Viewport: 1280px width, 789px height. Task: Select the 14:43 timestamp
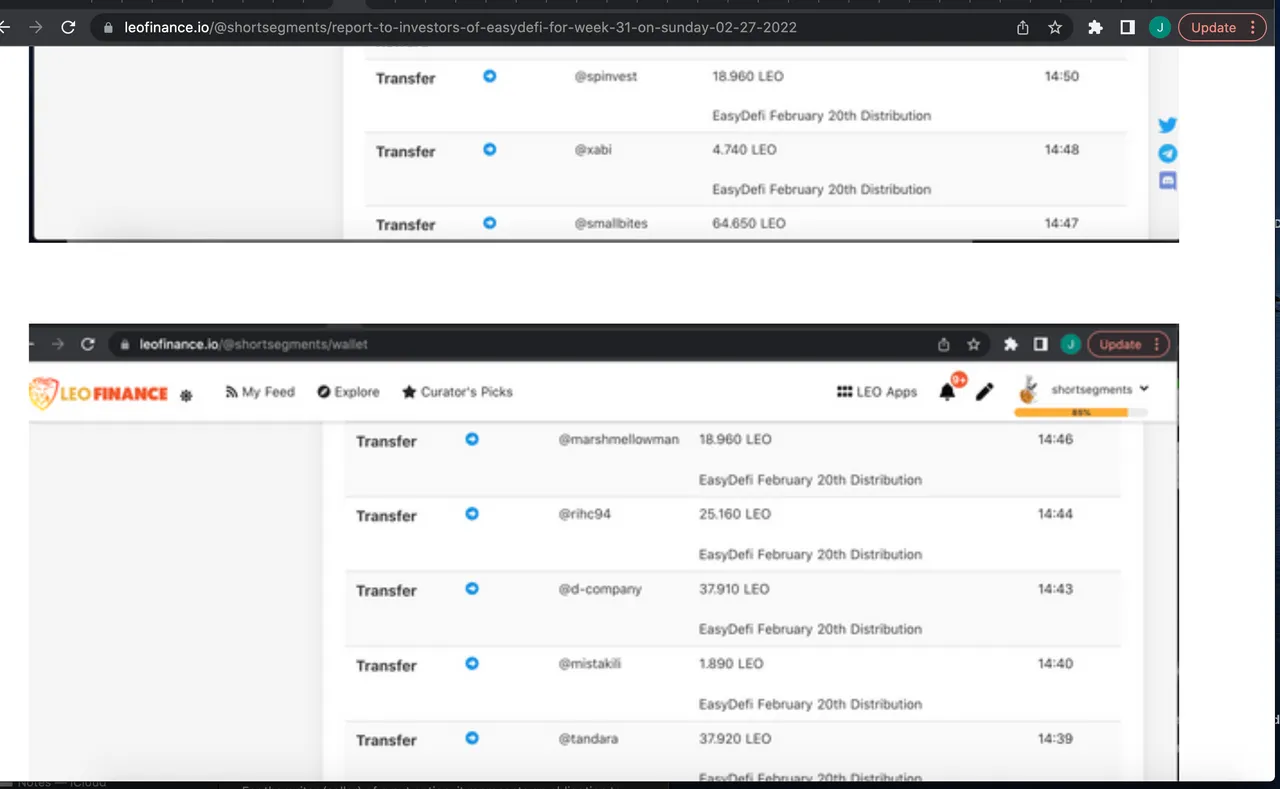[1055, 589]
